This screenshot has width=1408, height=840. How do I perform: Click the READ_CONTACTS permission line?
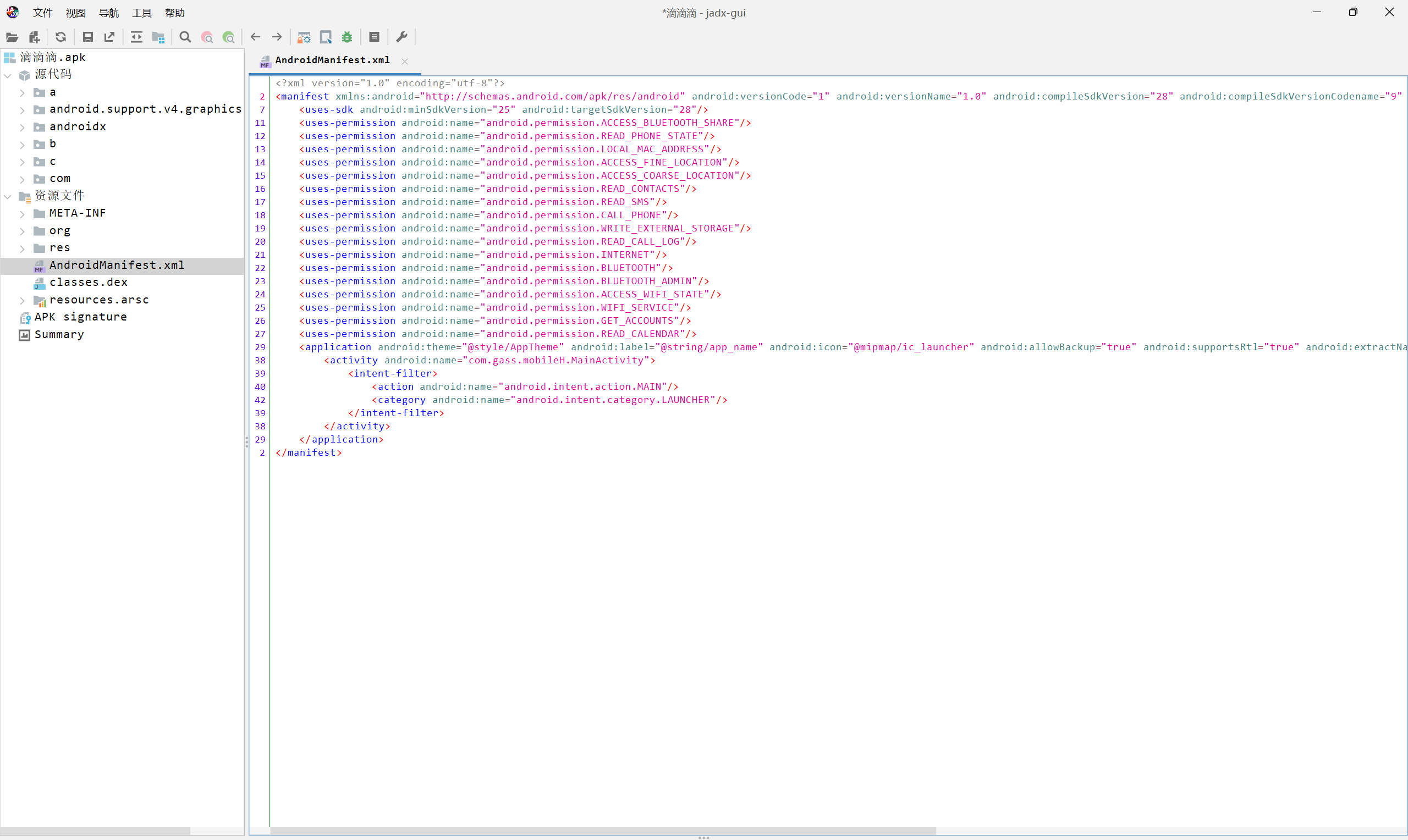(498, 189)
